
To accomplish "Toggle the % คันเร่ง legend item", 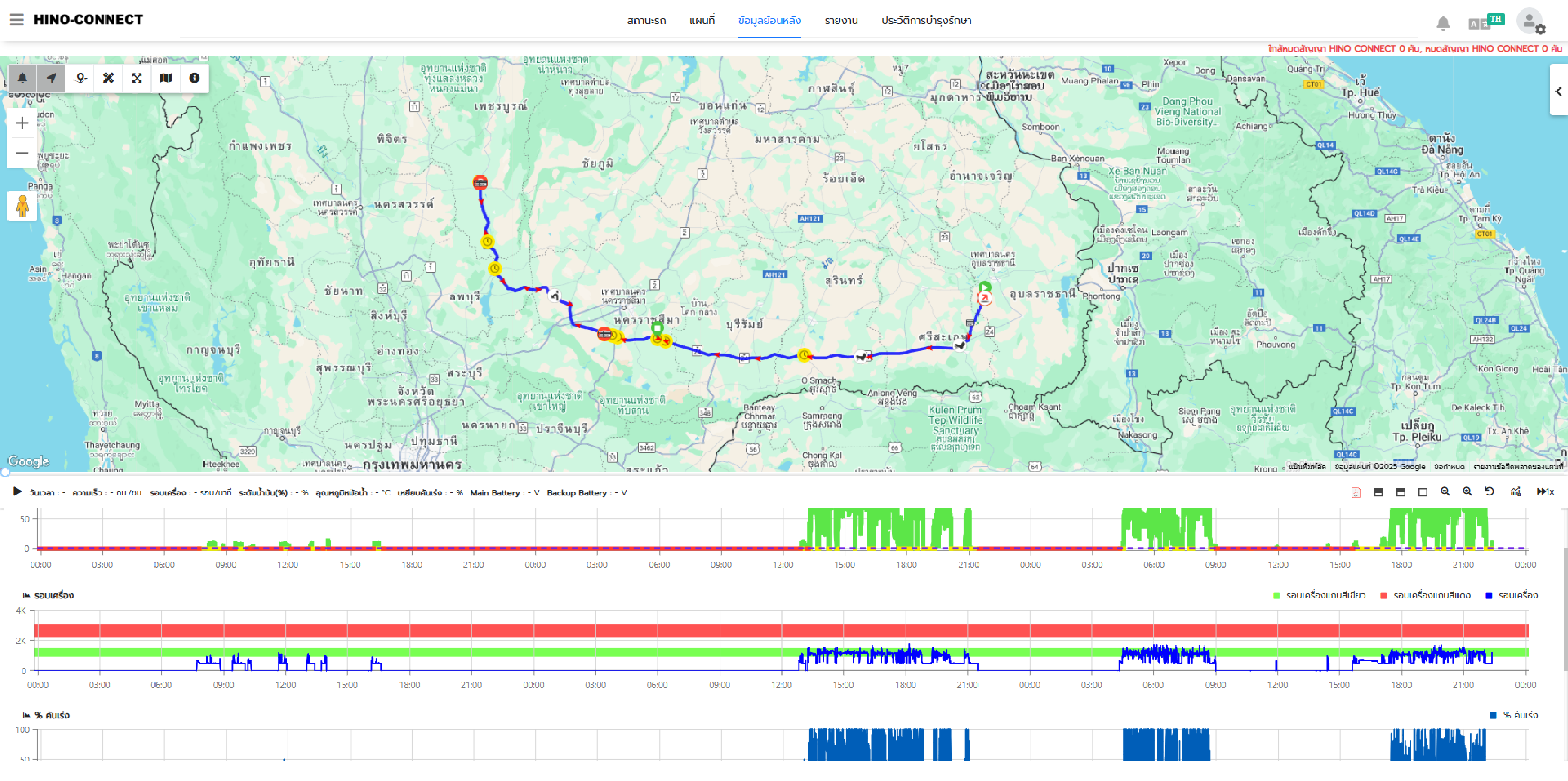I will pyautogui.click(x=1514, y=715).
